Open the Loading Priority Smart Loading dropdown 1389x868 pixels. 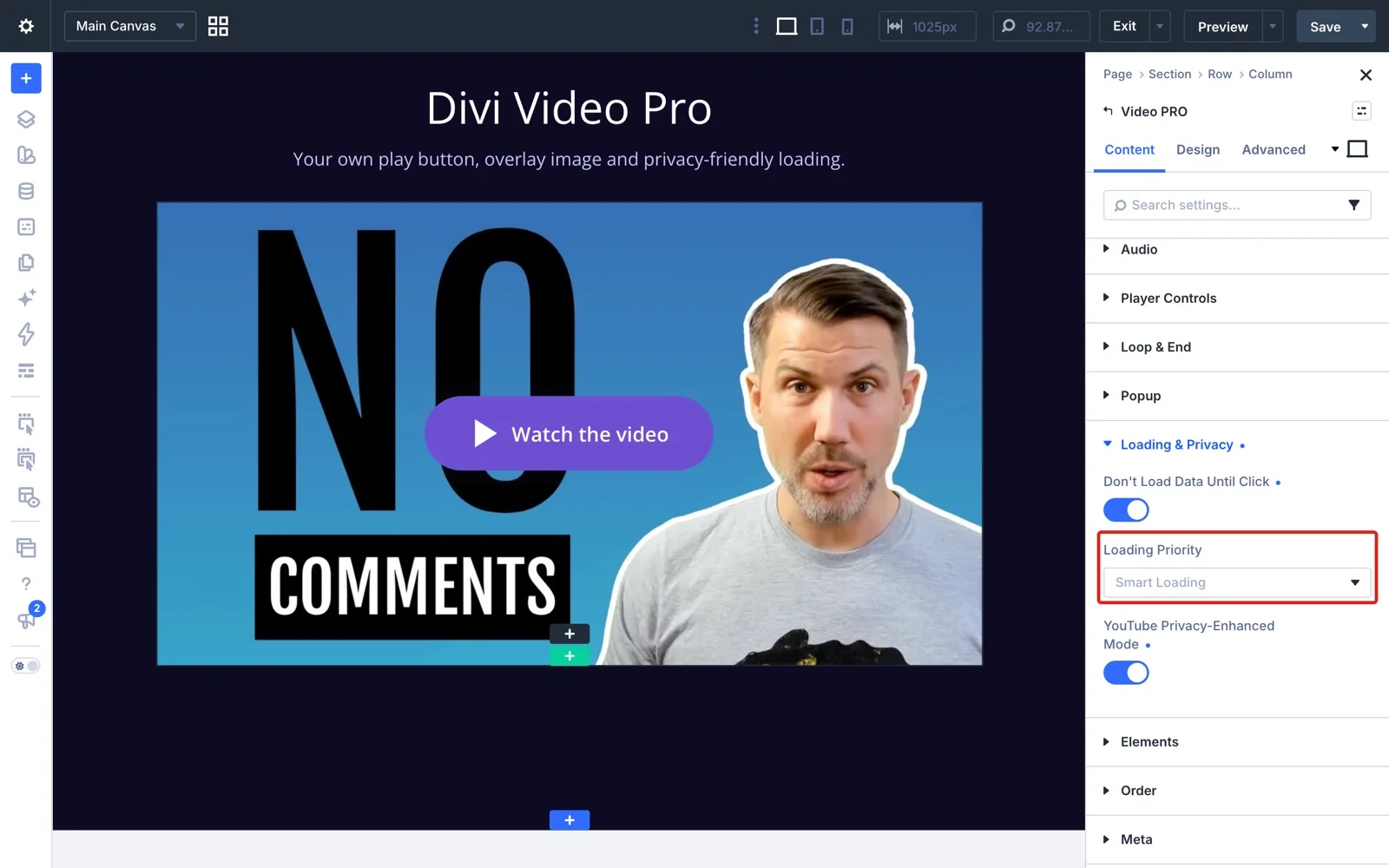click(1237, 582)
